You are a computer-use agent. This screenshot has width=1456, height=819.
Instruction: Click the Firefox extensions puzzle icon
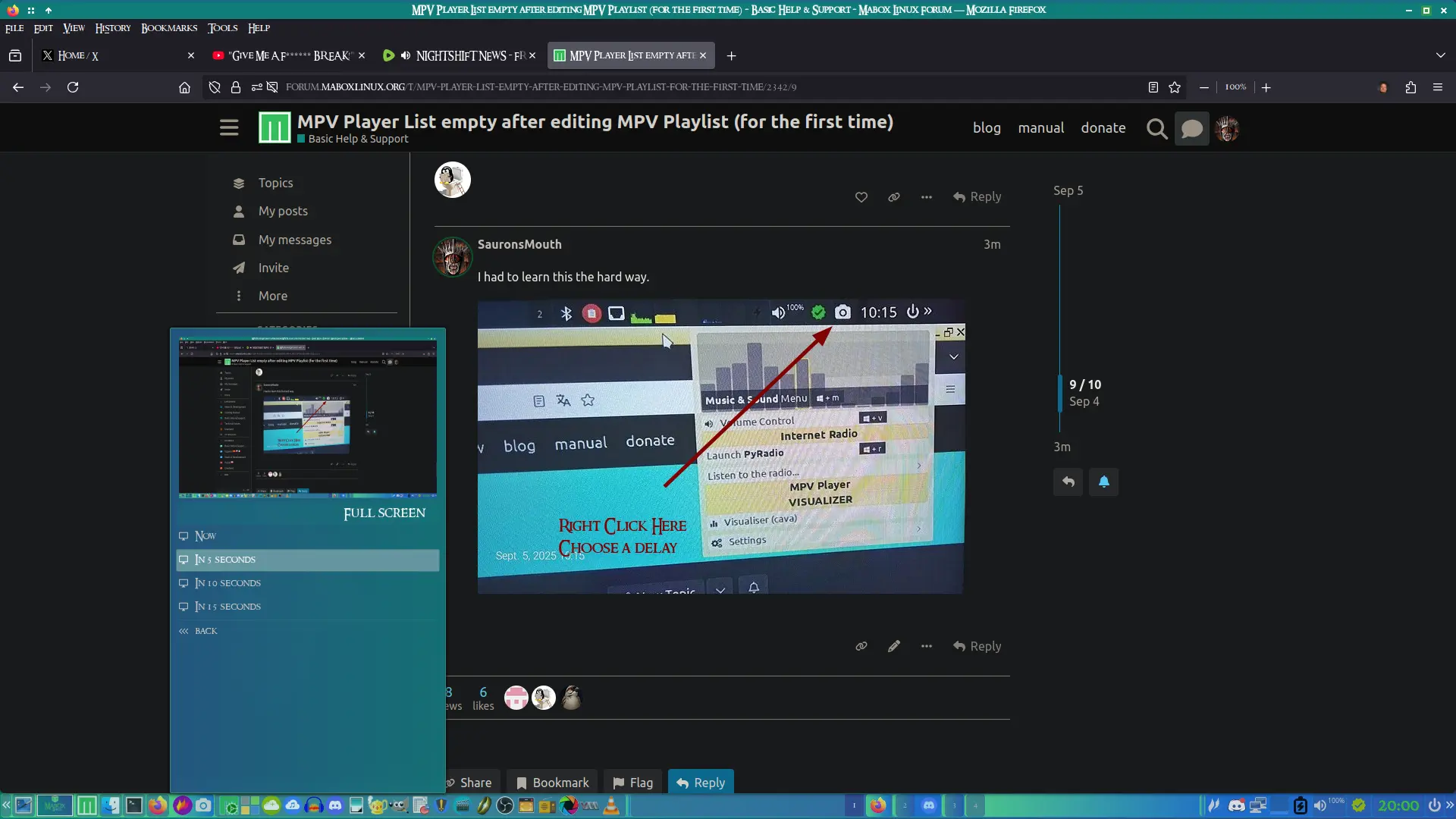(x=1410, y=87)
